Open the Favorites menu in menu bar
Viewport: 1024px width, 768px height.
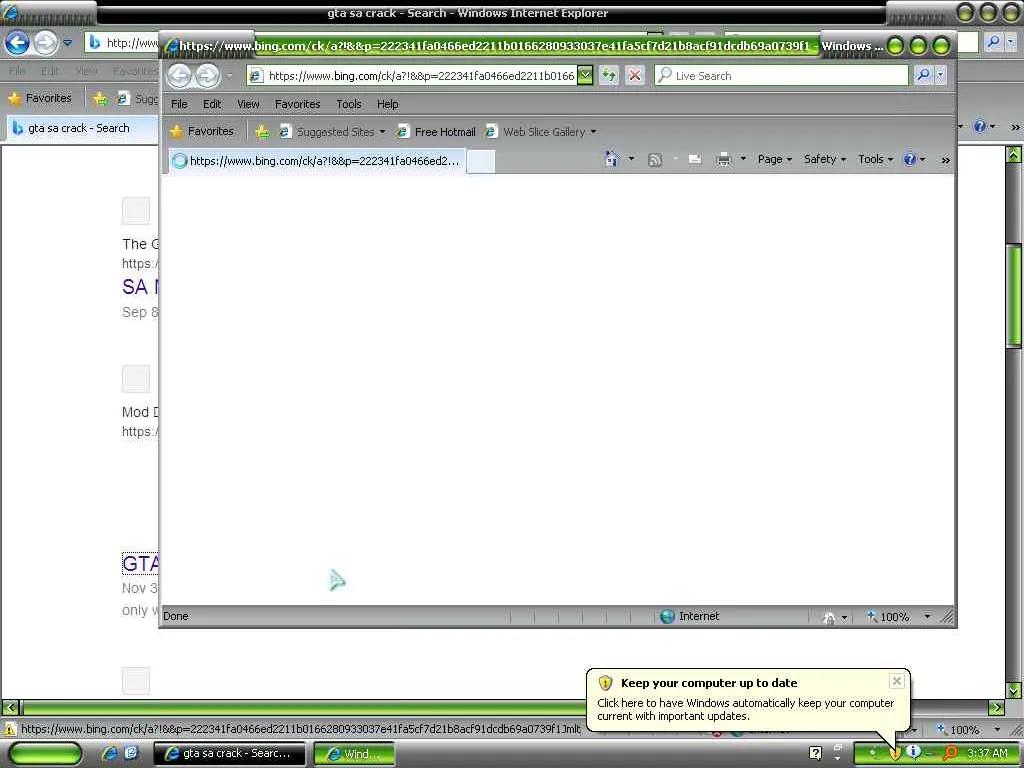(297, 104)
